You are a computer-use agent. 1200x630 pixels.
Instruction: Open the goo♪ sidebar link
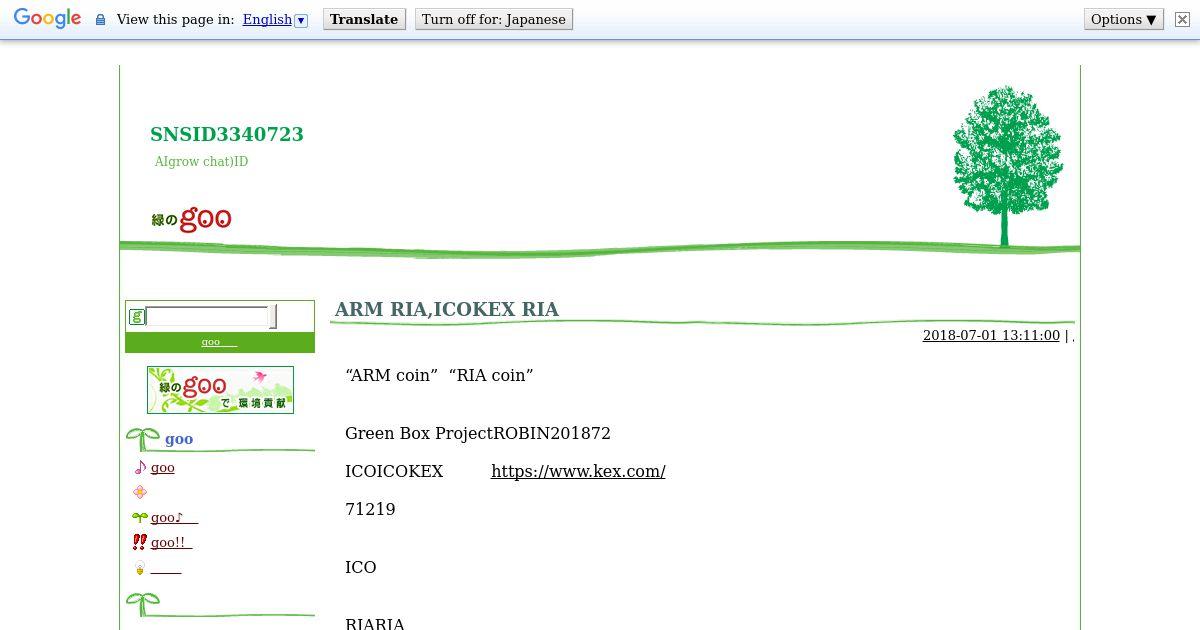click(x=174, y=518)
